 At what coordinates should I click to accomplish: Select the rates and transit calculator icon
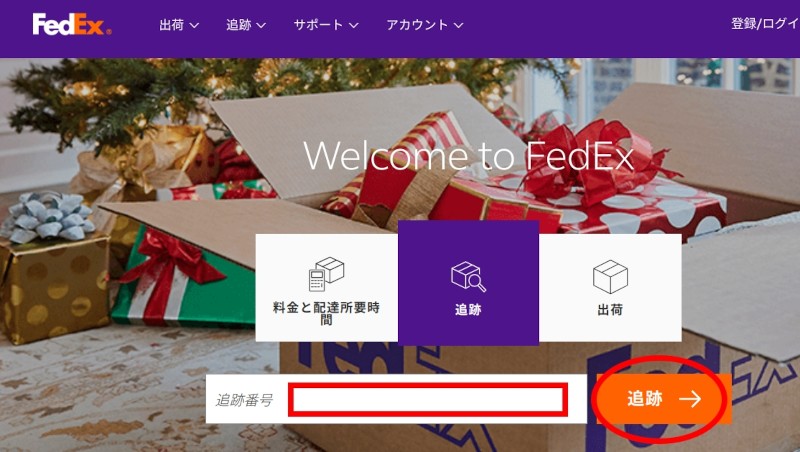coord(327,273)
